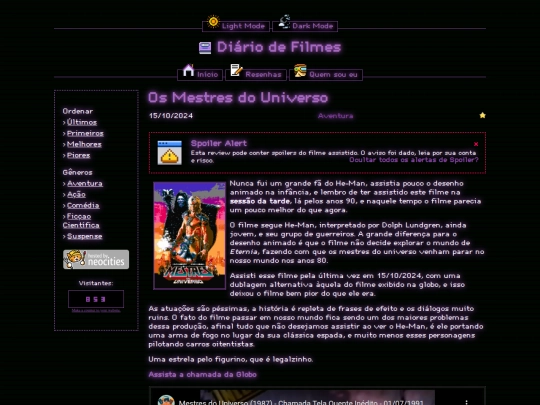This screenshot has width=540, height=405.
Task: Open the embedded video's three-dot menu
Action: tap(466, 402)
